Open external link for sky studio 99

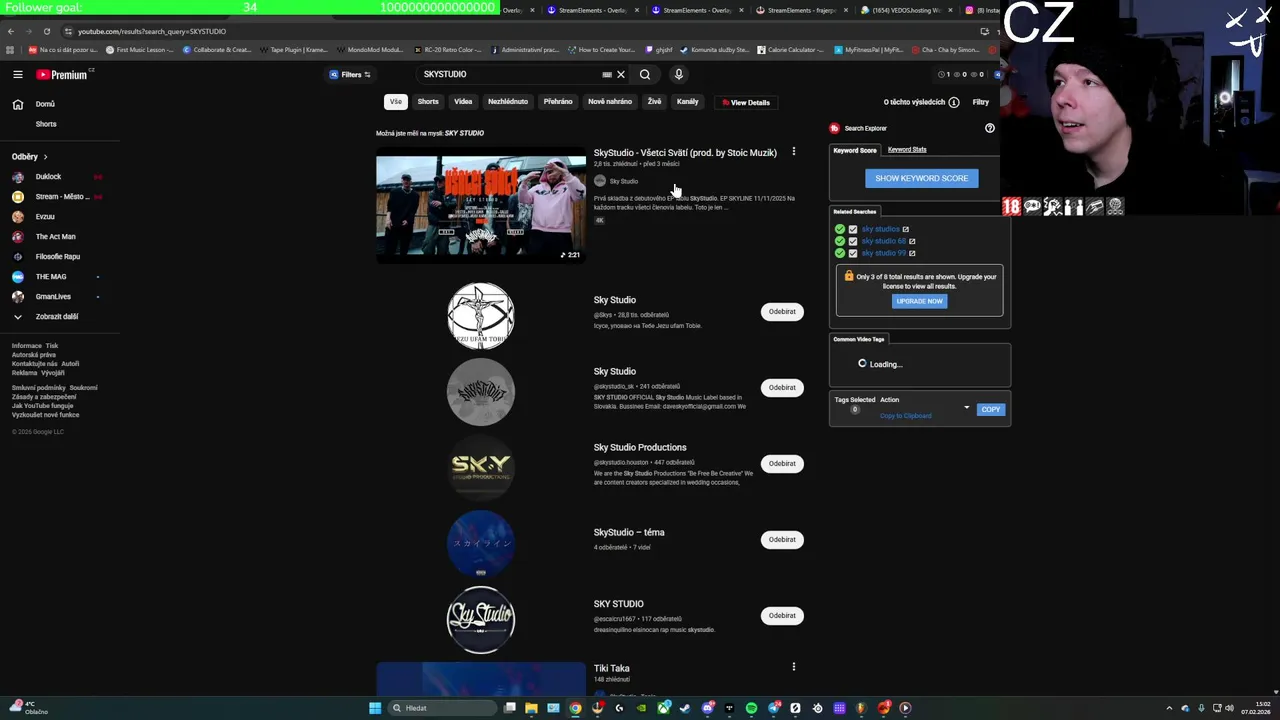912,253
